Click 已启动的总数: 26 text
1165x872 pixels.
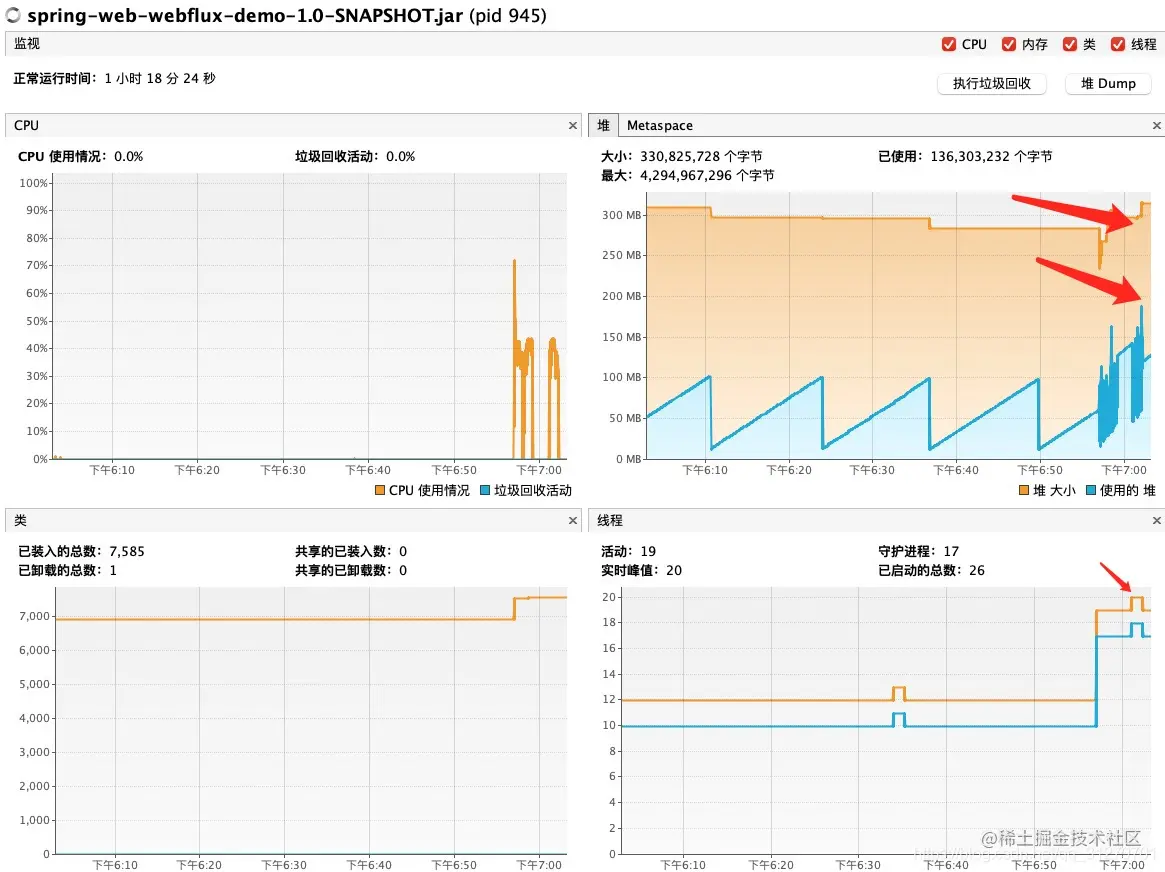click(x=931, y=570)
